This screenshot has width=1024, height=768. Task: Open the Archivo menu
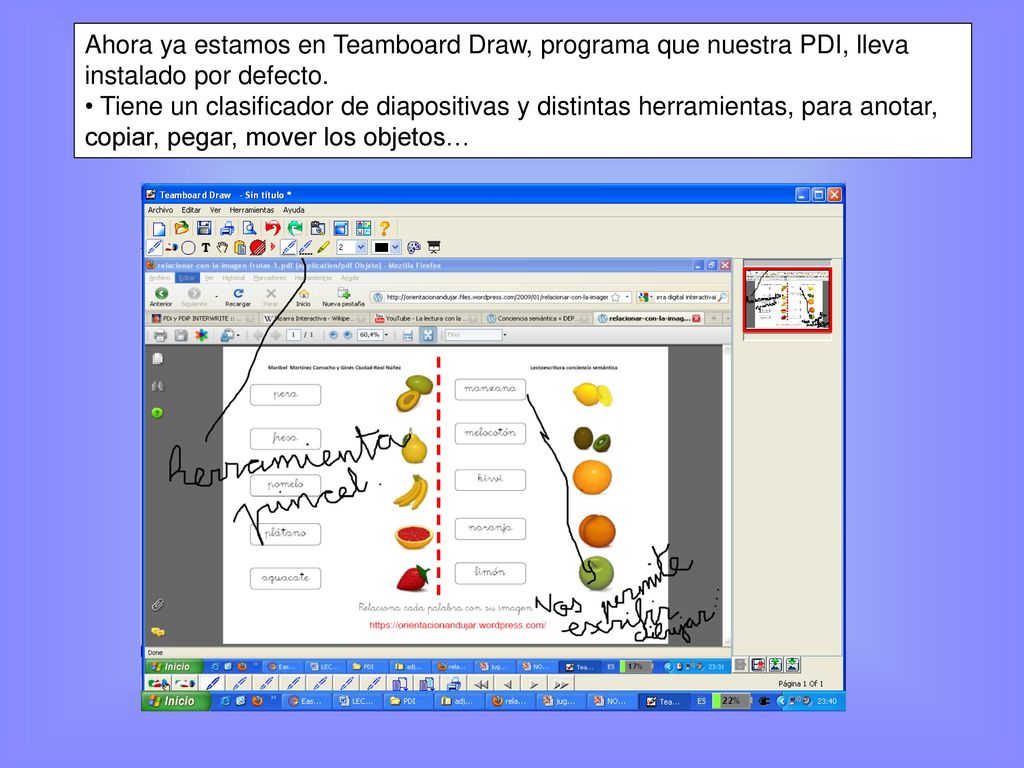160,210
